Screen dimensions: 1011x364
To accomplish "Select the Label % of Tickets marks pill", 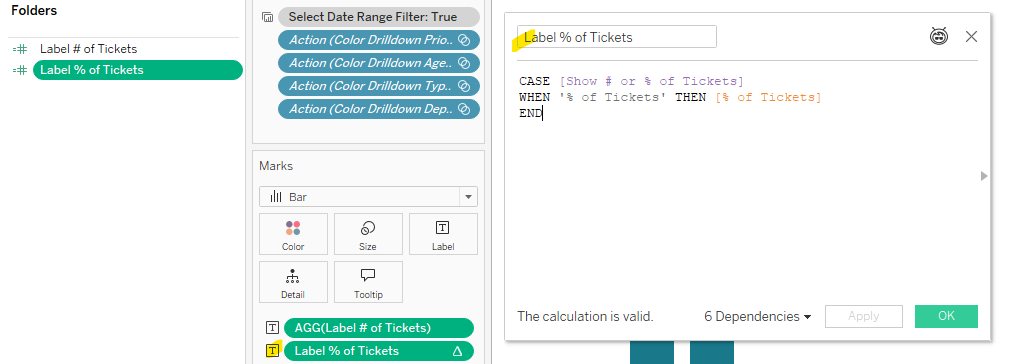I will point(378,351).
